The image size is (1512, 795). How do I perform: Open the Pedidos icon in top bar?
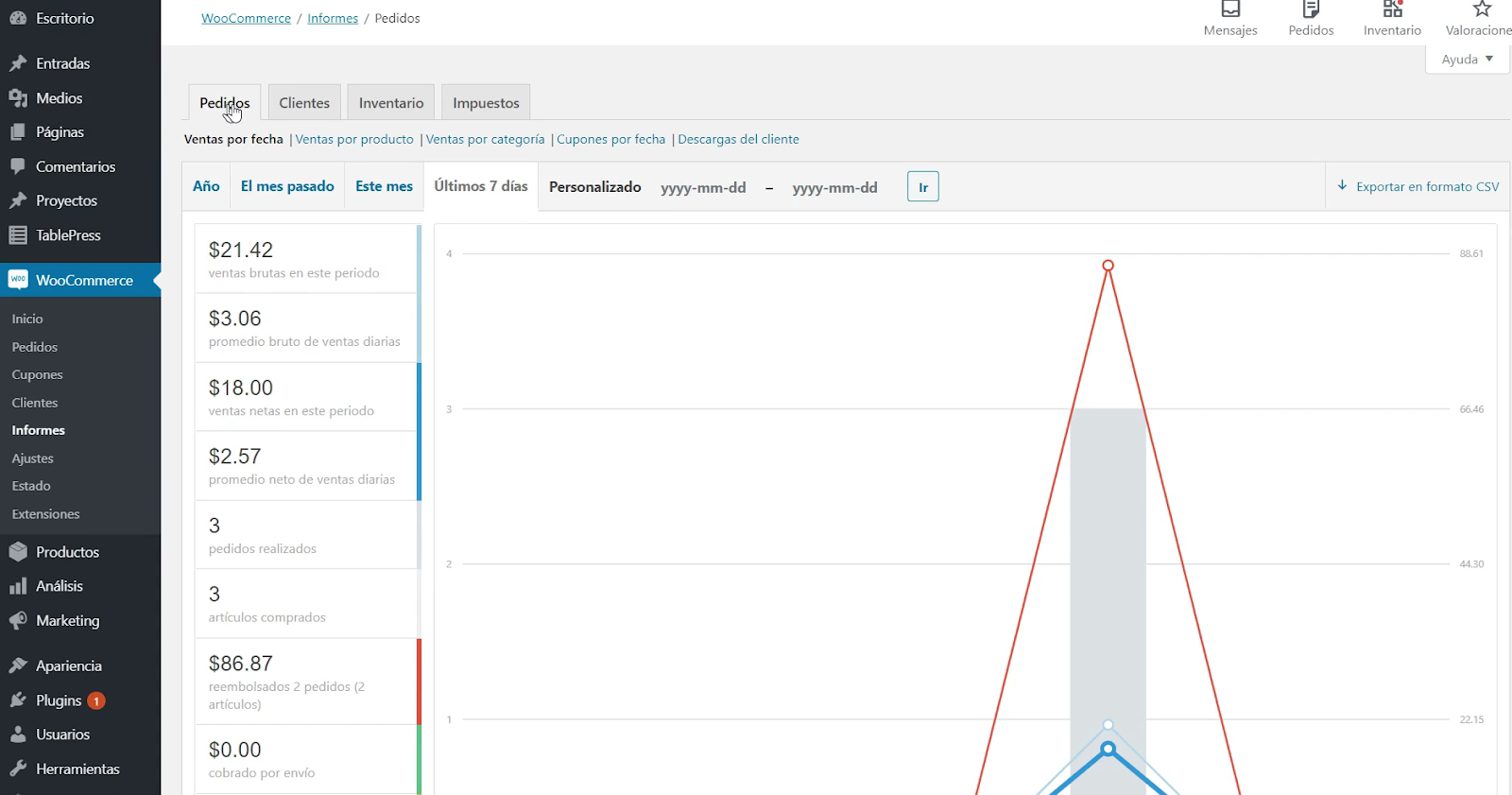1311,9
